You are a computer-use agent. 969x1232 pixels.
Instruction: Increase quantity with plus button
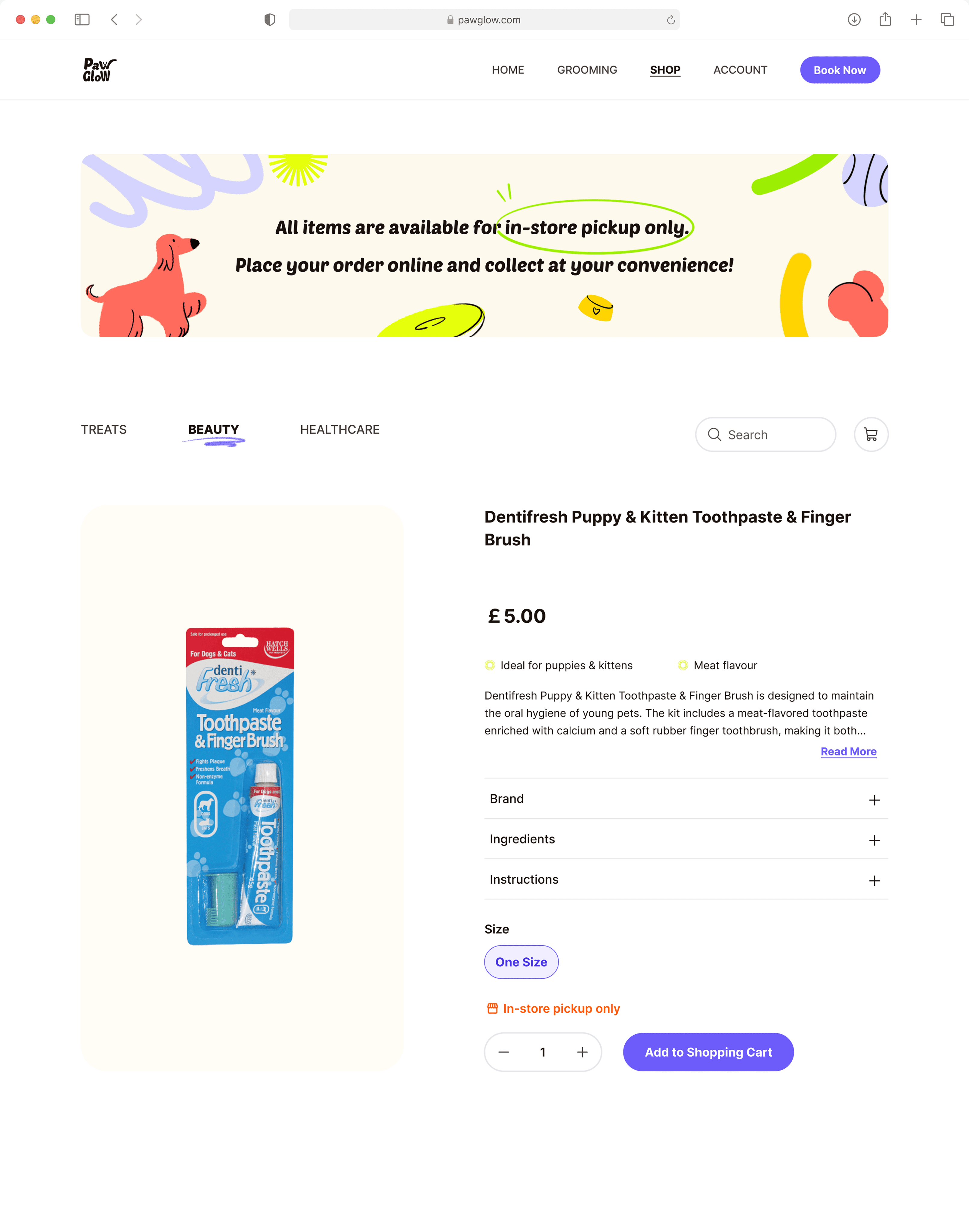582,1052
